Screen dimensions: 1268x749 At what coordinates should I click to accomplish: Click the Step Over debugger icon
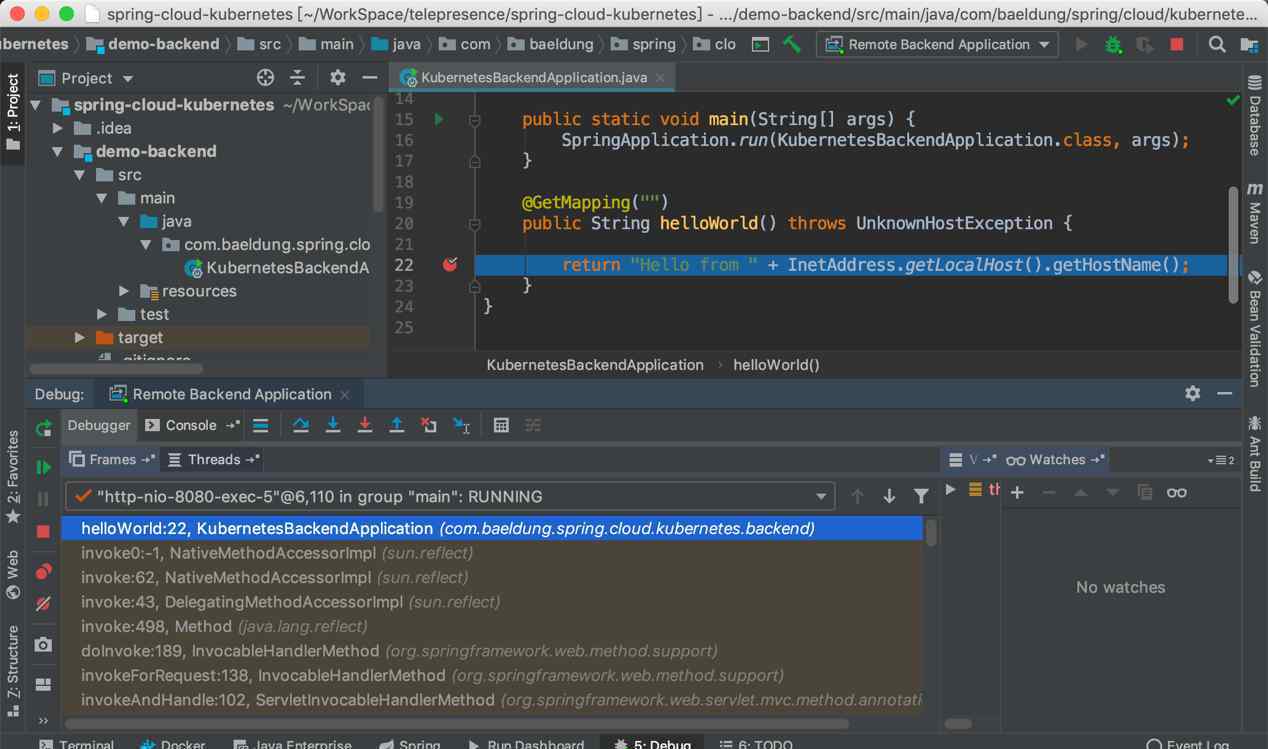[300, 425]
